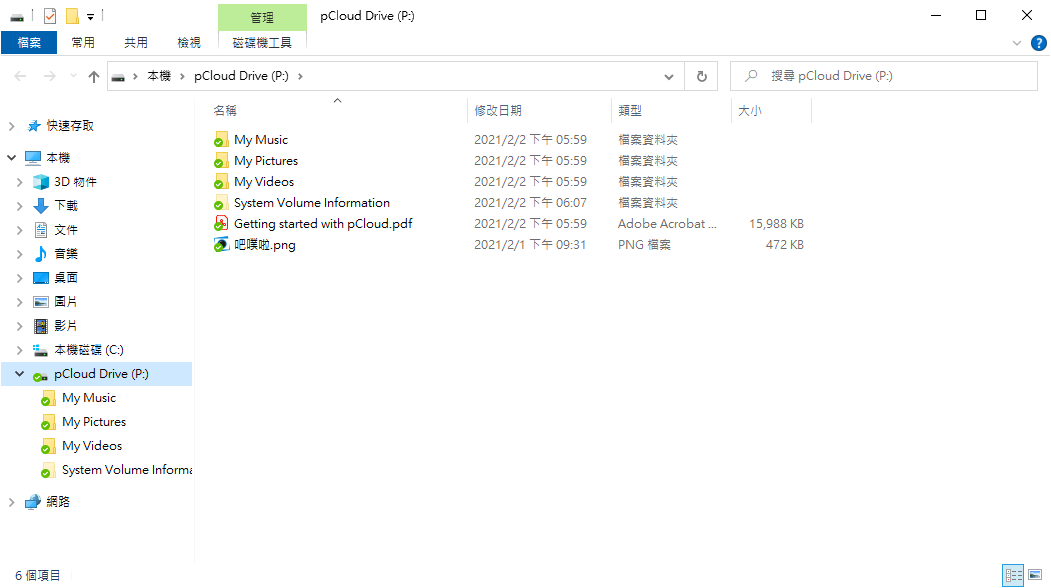Click the search pCloud Drive (P:) box
The image size is (1051, 588).
pos(884,76)
